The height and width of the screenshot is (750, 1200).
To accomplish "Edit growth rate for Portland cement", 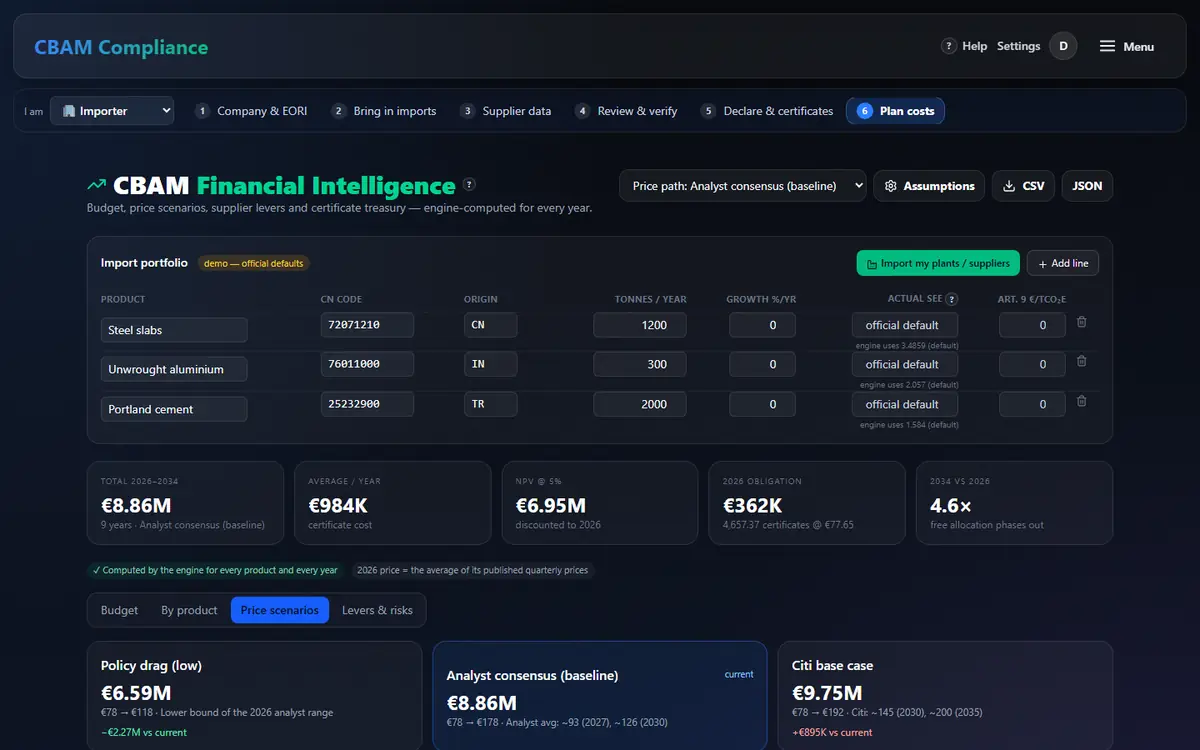I will [762, 404].
